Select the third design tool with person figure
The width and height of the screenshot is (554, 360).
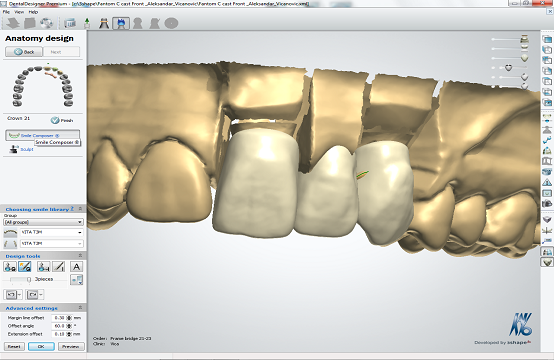pos(43,267)
